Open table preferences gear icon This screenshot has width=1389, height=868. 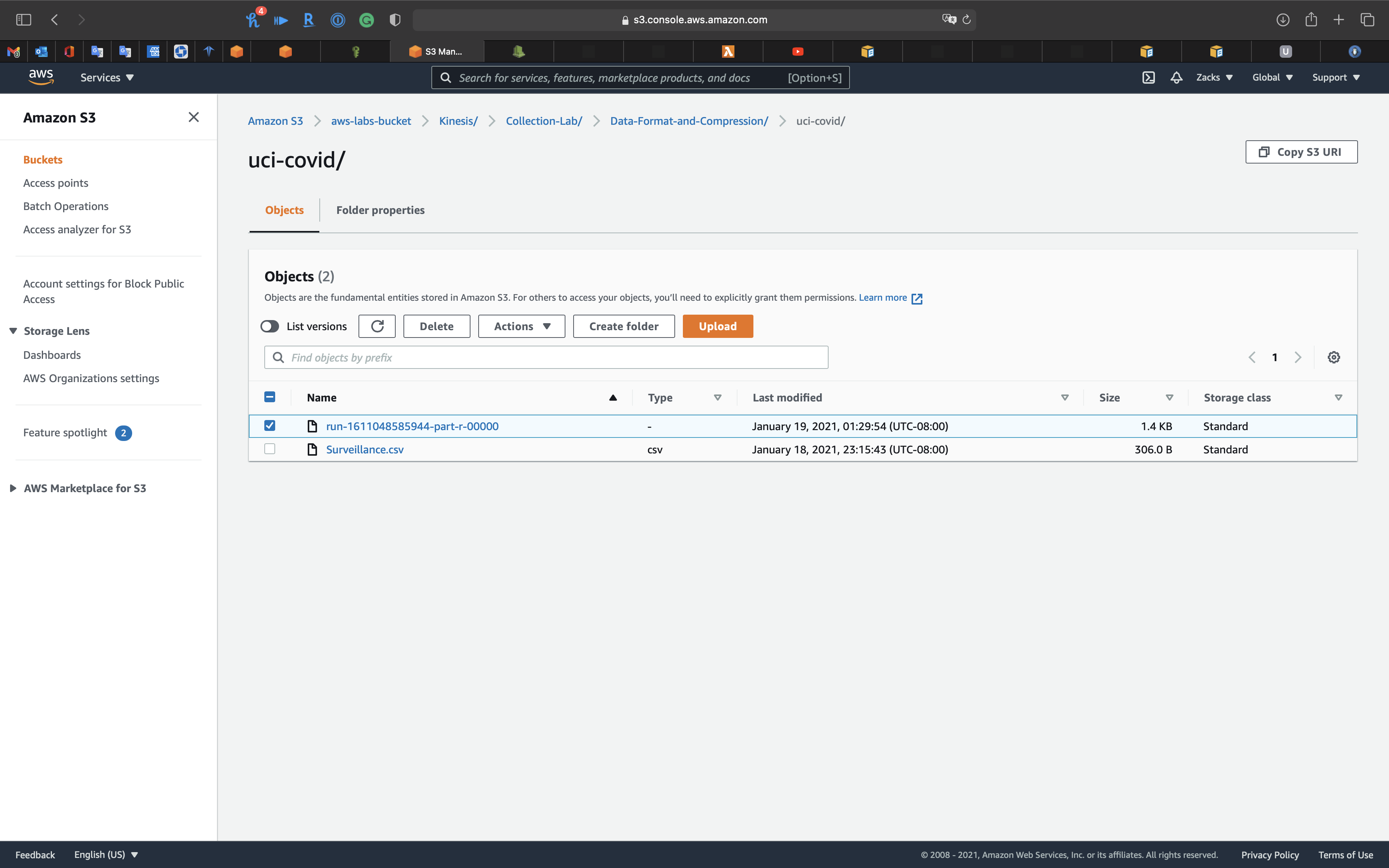coord(1333,357)
